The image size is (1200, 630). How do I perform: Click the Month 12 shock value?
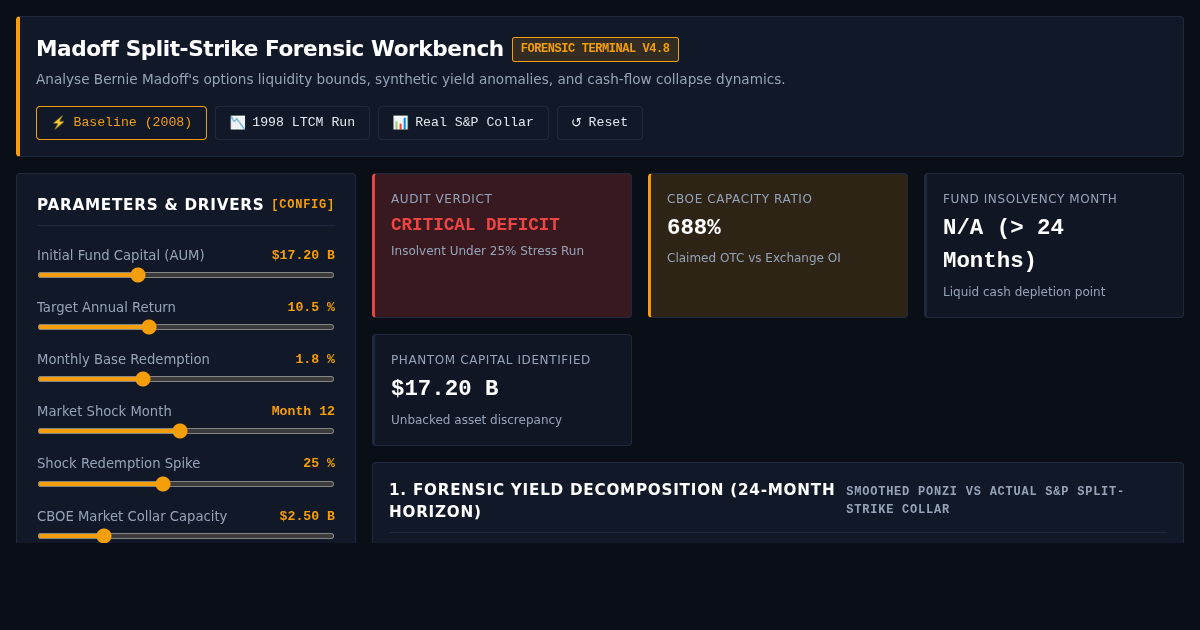click(303, 411)
